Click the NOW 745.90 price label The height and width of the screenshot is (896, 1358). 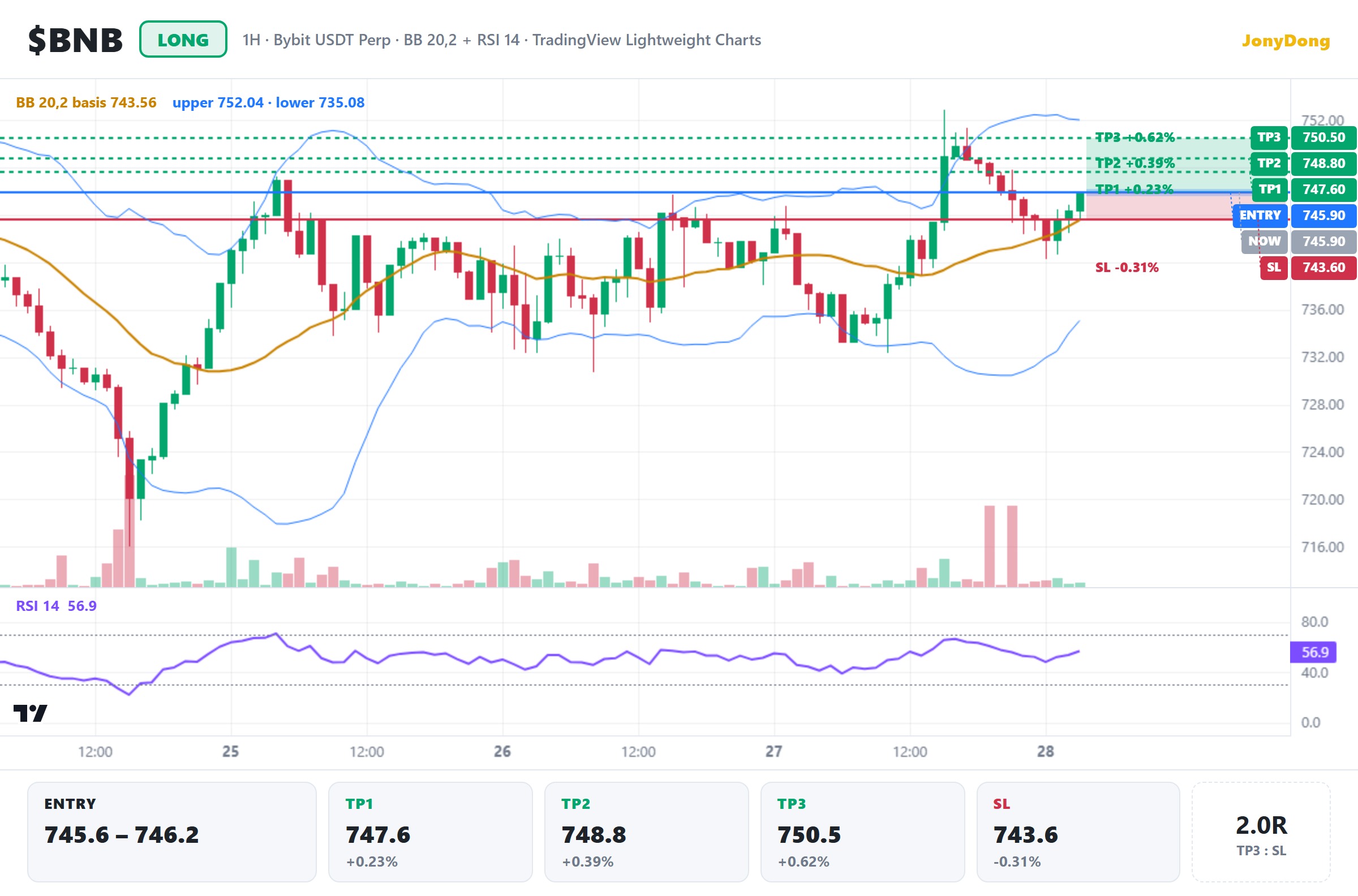(1299, 241)
